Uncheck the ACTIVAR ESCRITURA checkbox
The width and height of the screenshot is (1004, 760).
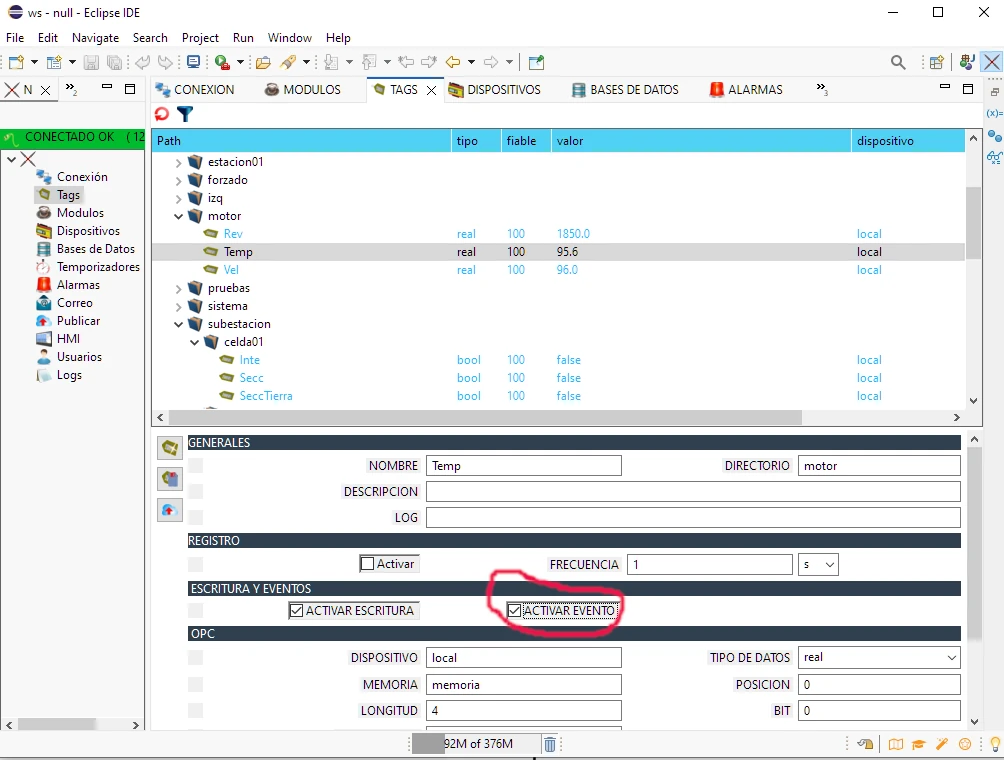pos(296,611)
